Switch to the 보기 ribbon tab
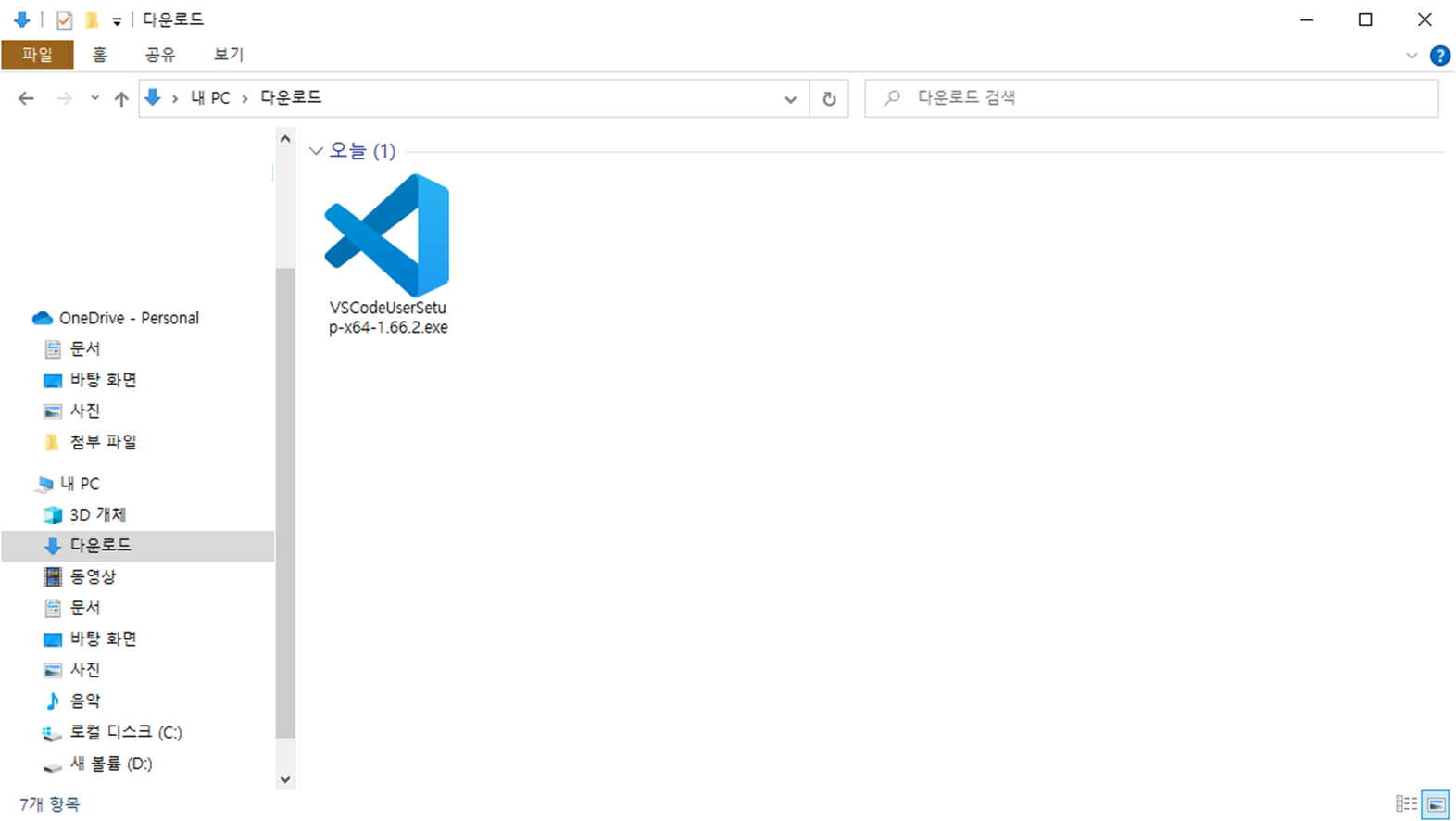Viewport: 1456px width, 821px height. (228, 55)
